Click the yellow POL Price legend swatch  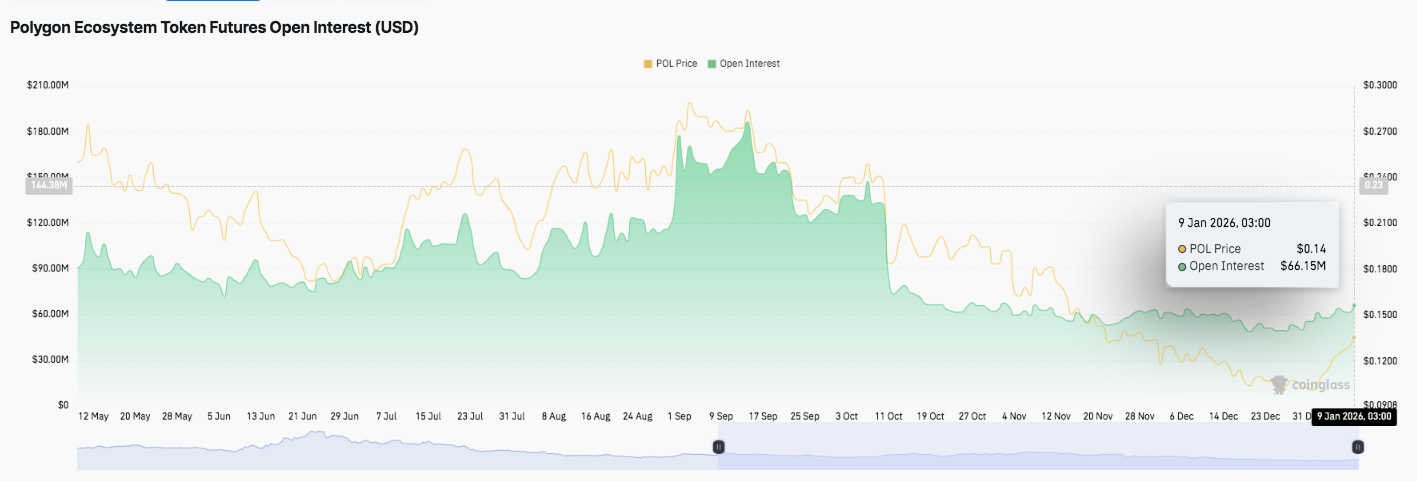(648, 63)
